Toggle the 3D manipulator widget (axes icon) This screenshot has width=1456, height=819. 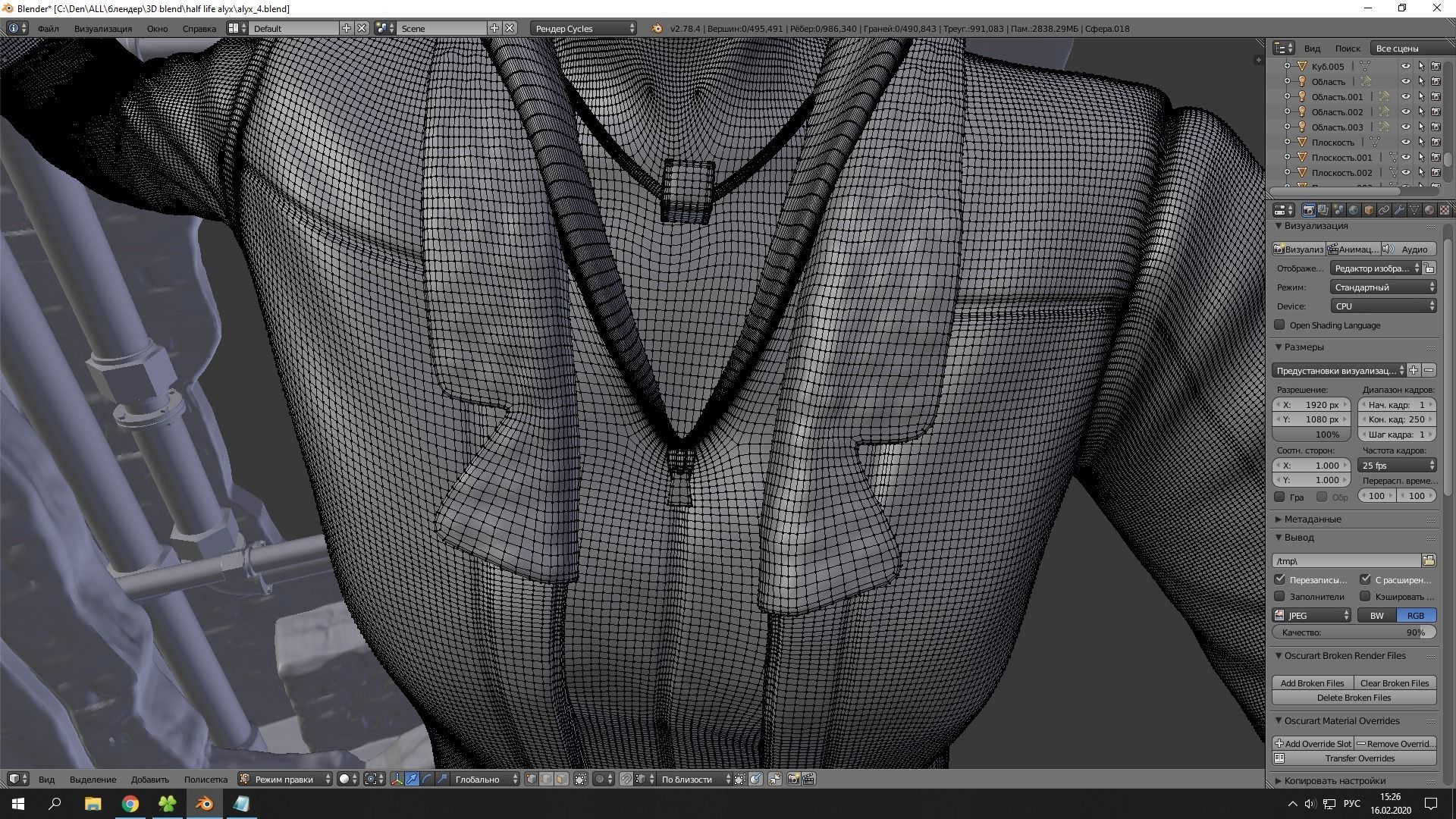click(x=396, y=779)
